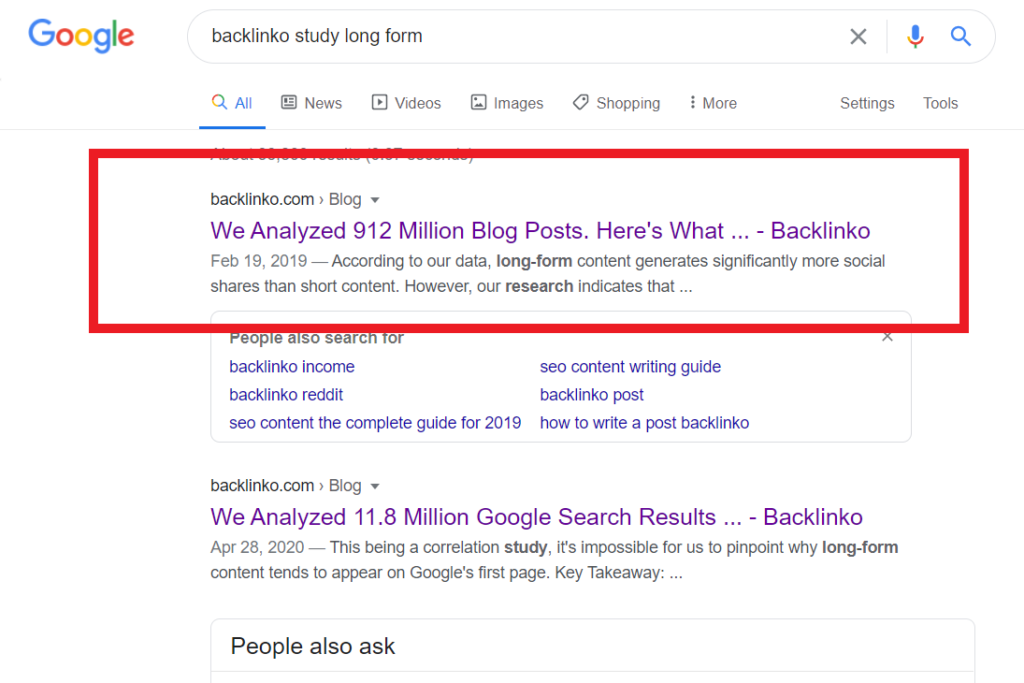Clear the search box with X icon
The height and width of the screenshot is (683, 1024).
coord(858,37)
